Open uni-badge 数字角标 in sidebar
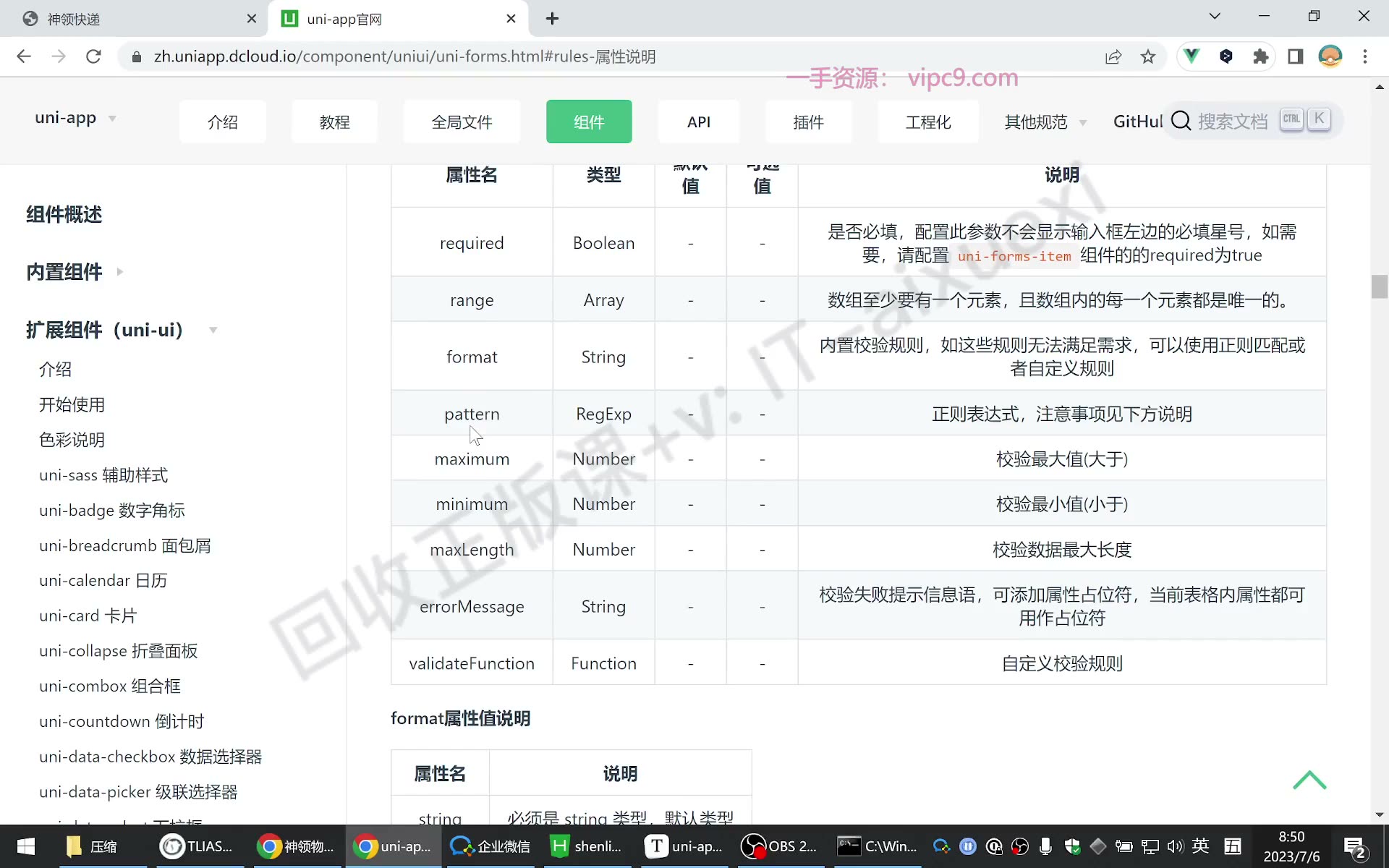The height and width of the screenshot is (868, 1389). (x=112, y=511)
